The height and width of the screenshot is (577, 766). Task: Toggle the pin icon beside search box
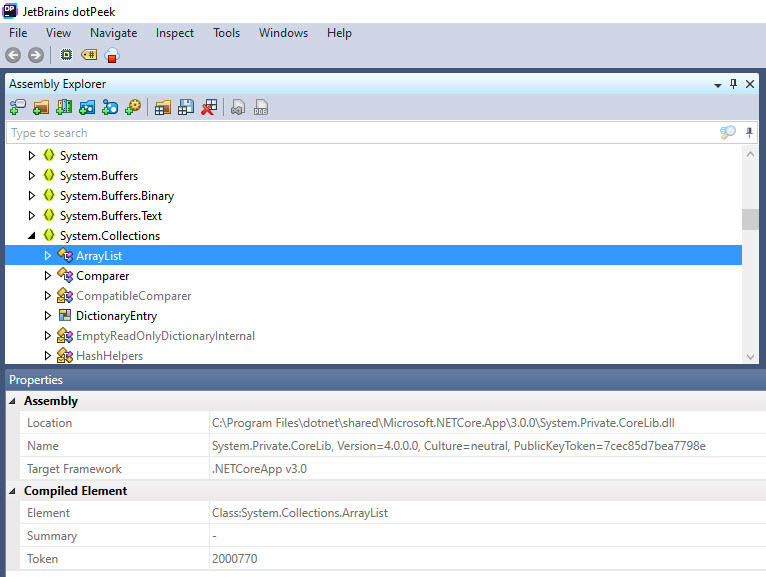tap(749, 133)
